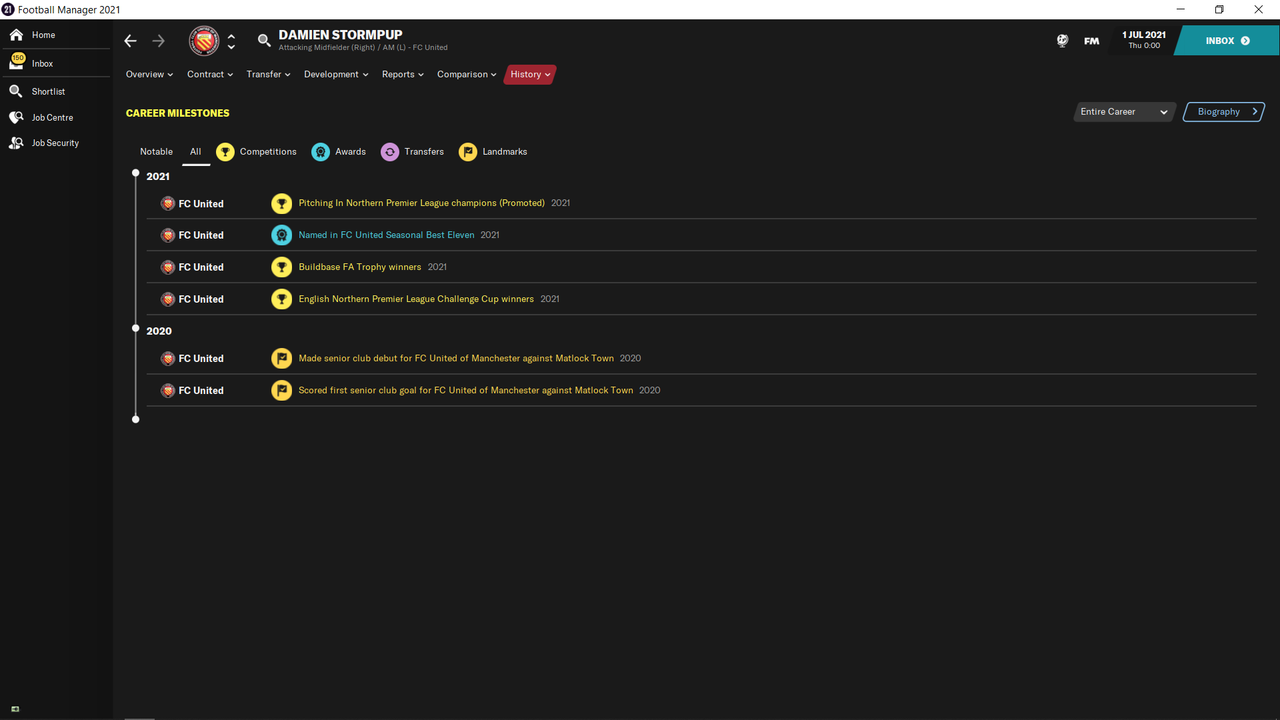
Task: Open Made senior club debut milestone
Action: tap(456, 358)
